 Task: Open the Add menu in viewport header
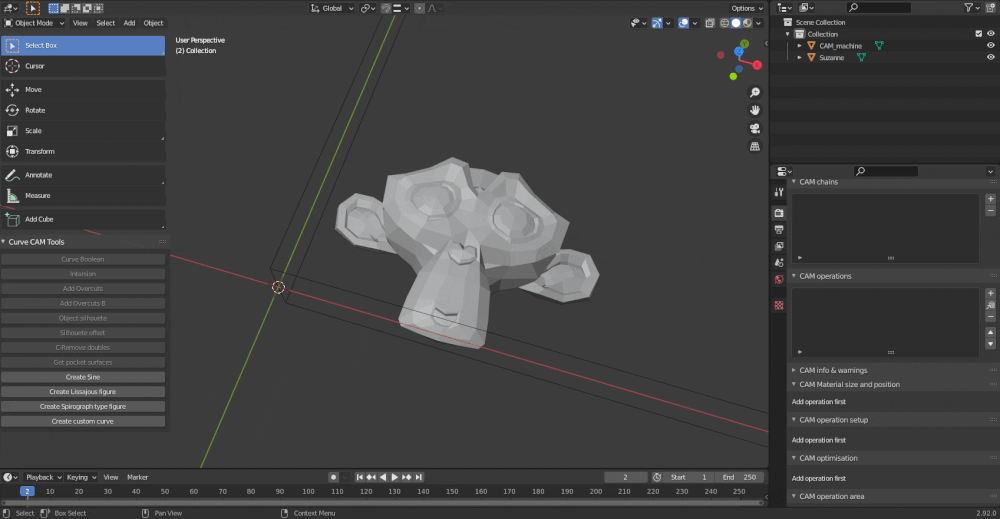pyautogui.click(x=129, y=23)
